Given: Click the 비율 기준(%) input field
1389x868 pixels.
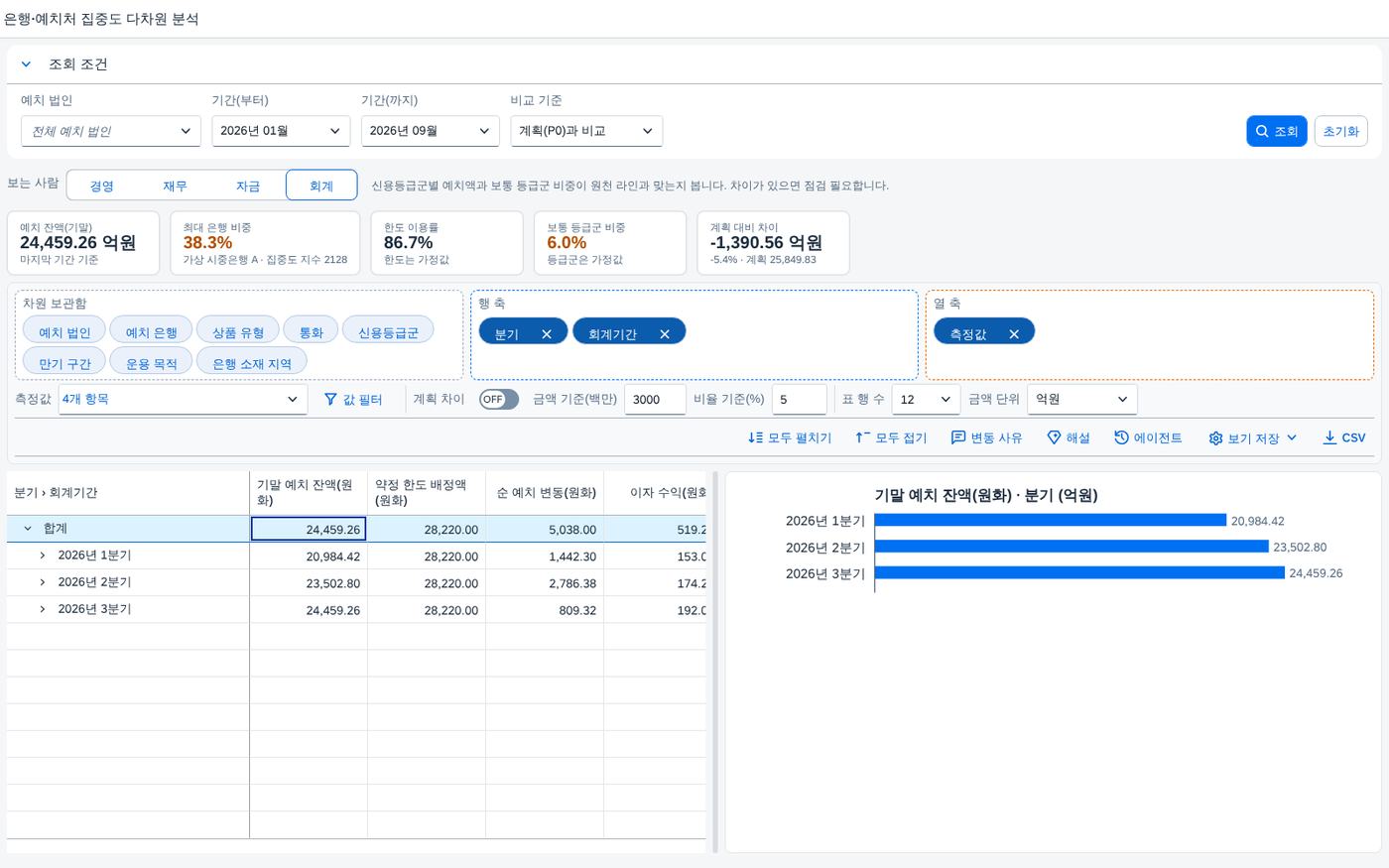Looking at the screenshot, I should click(x=800, y=399).
